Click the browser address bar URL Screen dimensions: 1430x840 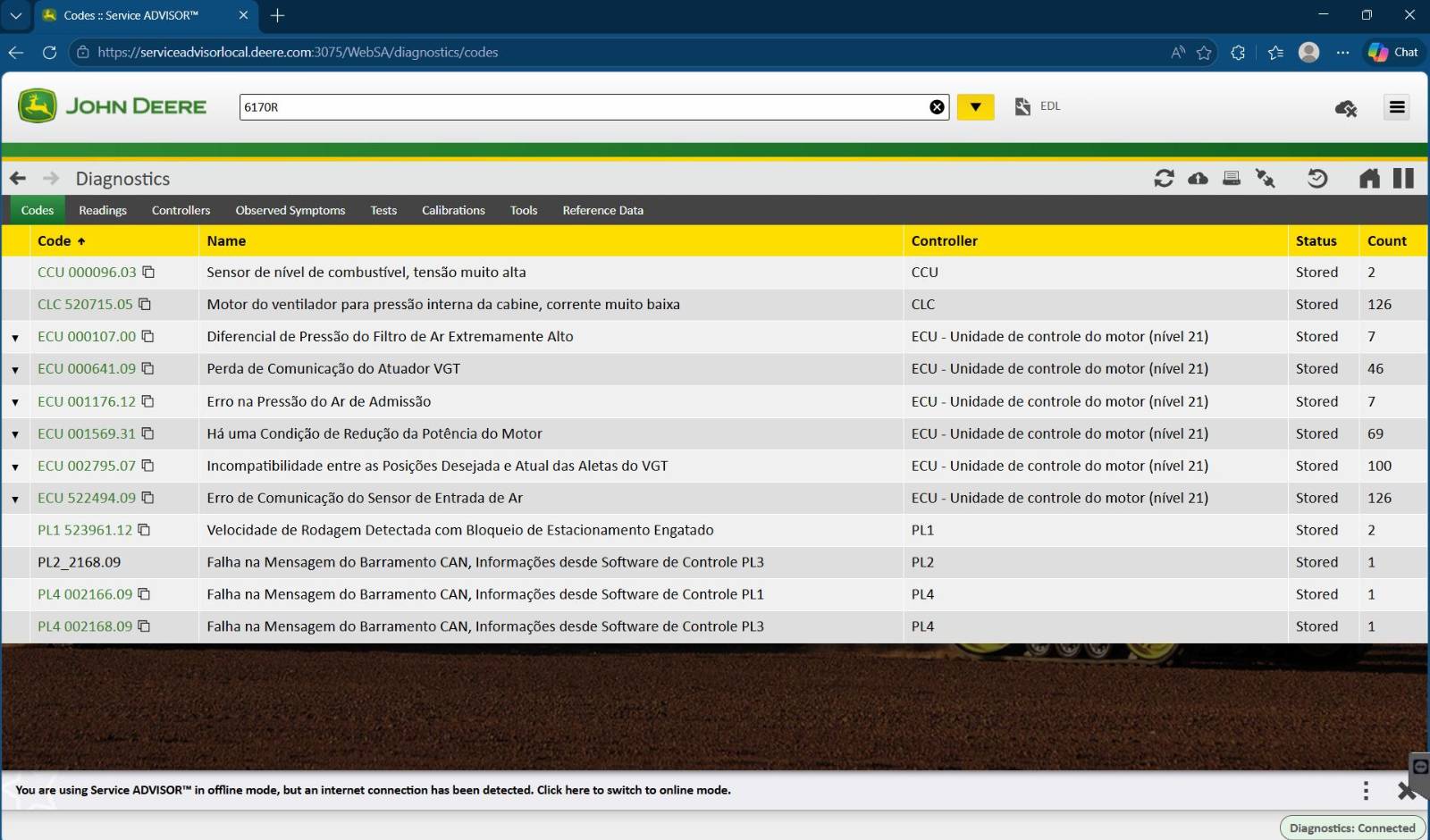(x=298, y=52)
